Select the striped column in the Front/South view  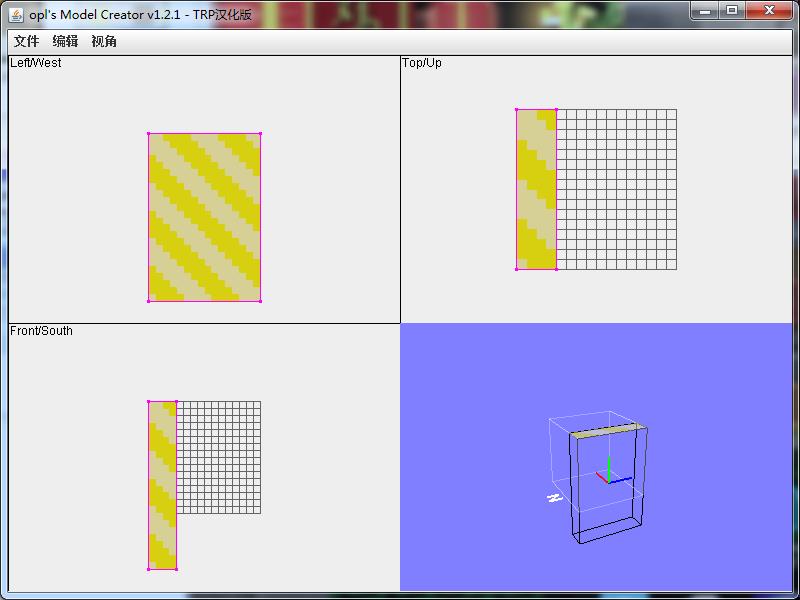point(162,485)
